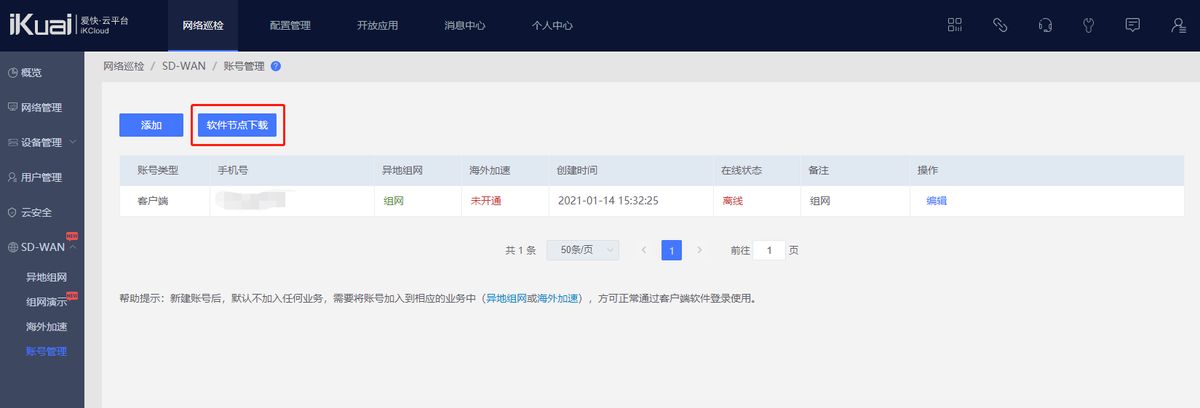Image resolution: width=1200 pixels, height=408 pixels.
Task: Click creation time 2021-01-14 15:32:25
Action: 608,200
